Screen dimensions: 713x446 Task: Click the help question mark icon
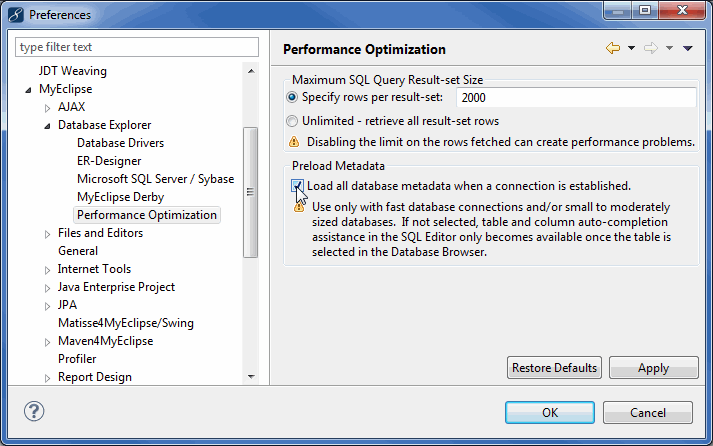pos(34,412)
